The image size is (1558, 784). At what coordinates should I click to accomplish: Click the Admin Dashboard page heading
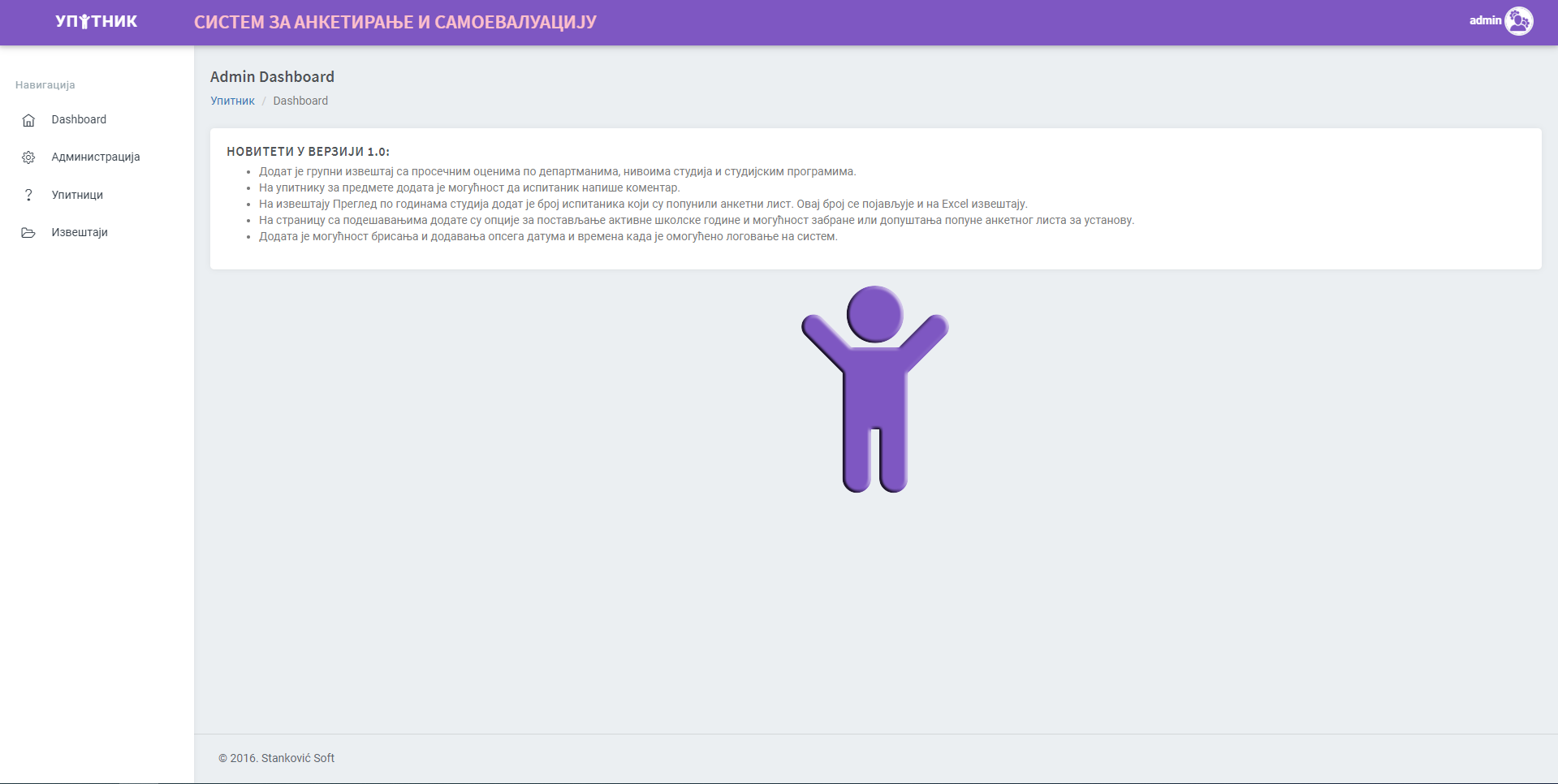tap(272, 76)
